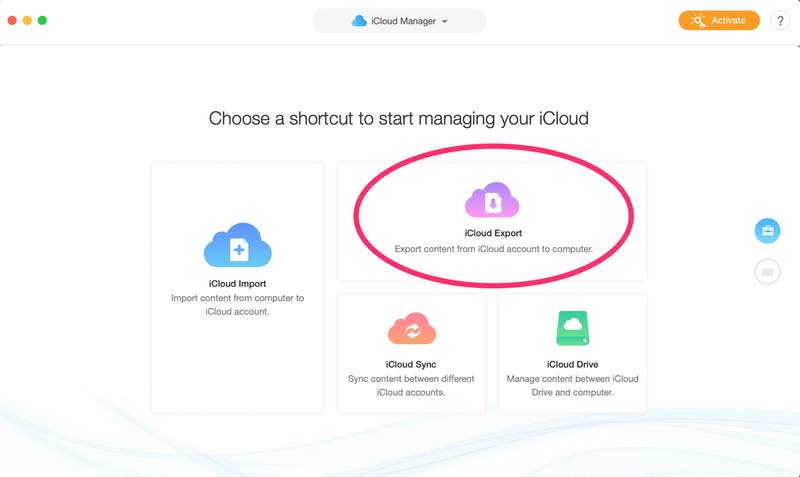Click the purple iCloud Export icon

click(492, 199)
